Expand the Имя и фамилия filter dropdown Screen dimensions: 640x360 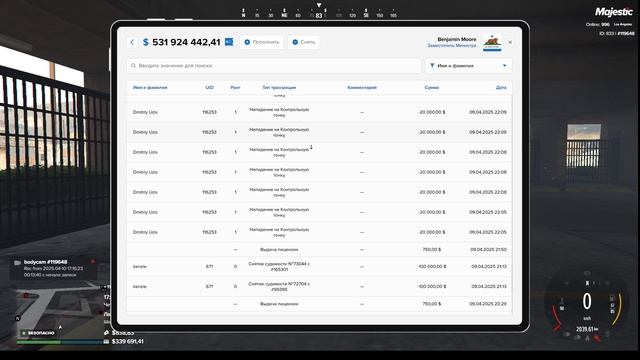pyautogui.click(x=469, y=66)
